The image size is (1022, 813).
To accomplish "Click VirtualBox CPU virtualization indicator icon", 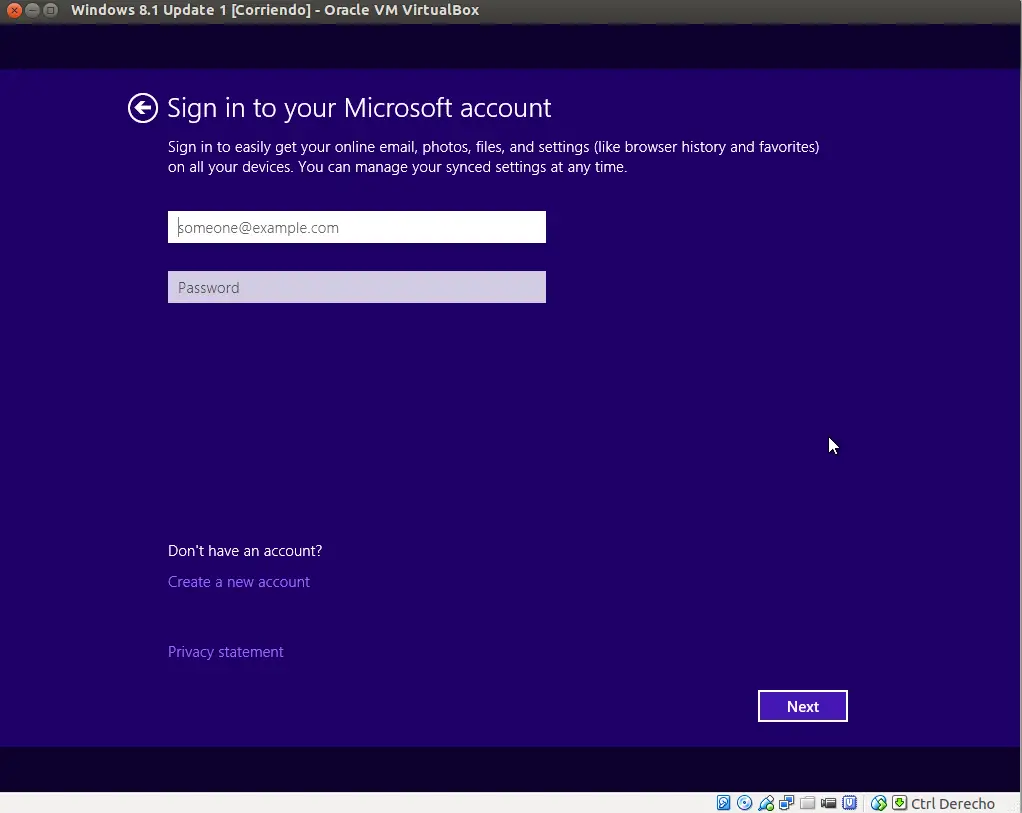I will (x=849, y=803).
